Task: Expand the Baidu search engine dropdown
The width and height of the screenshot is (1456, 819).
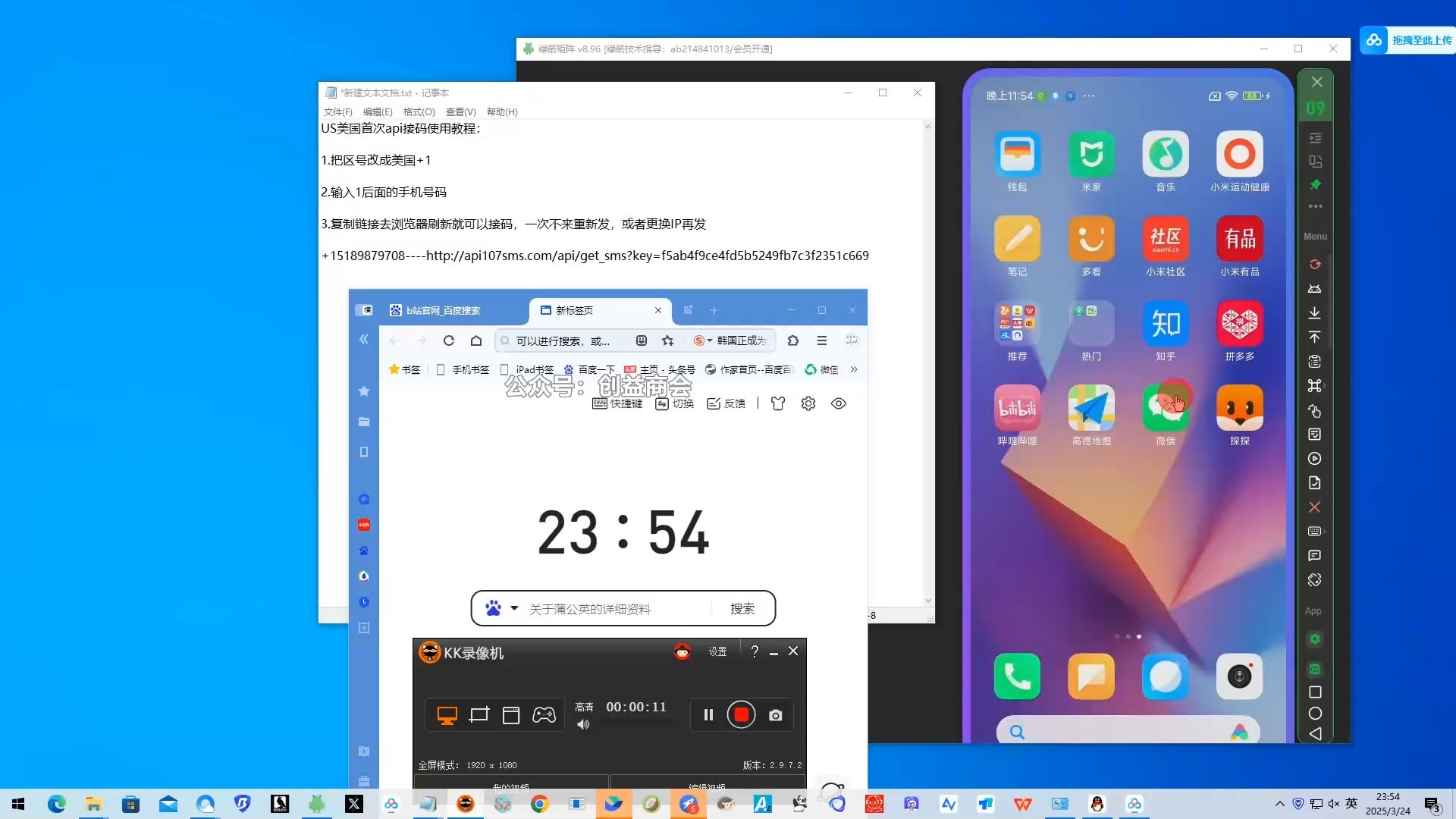Action: tap(514, 608)
